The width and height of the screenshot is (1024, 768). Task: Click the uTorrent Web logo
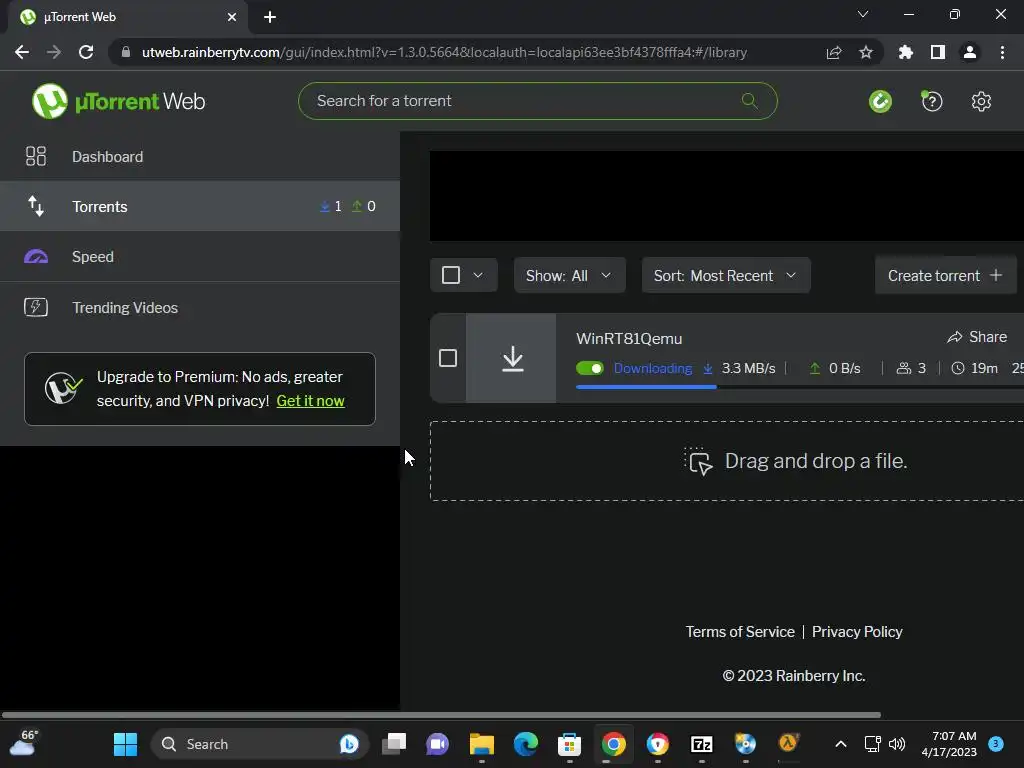(118, 101)
